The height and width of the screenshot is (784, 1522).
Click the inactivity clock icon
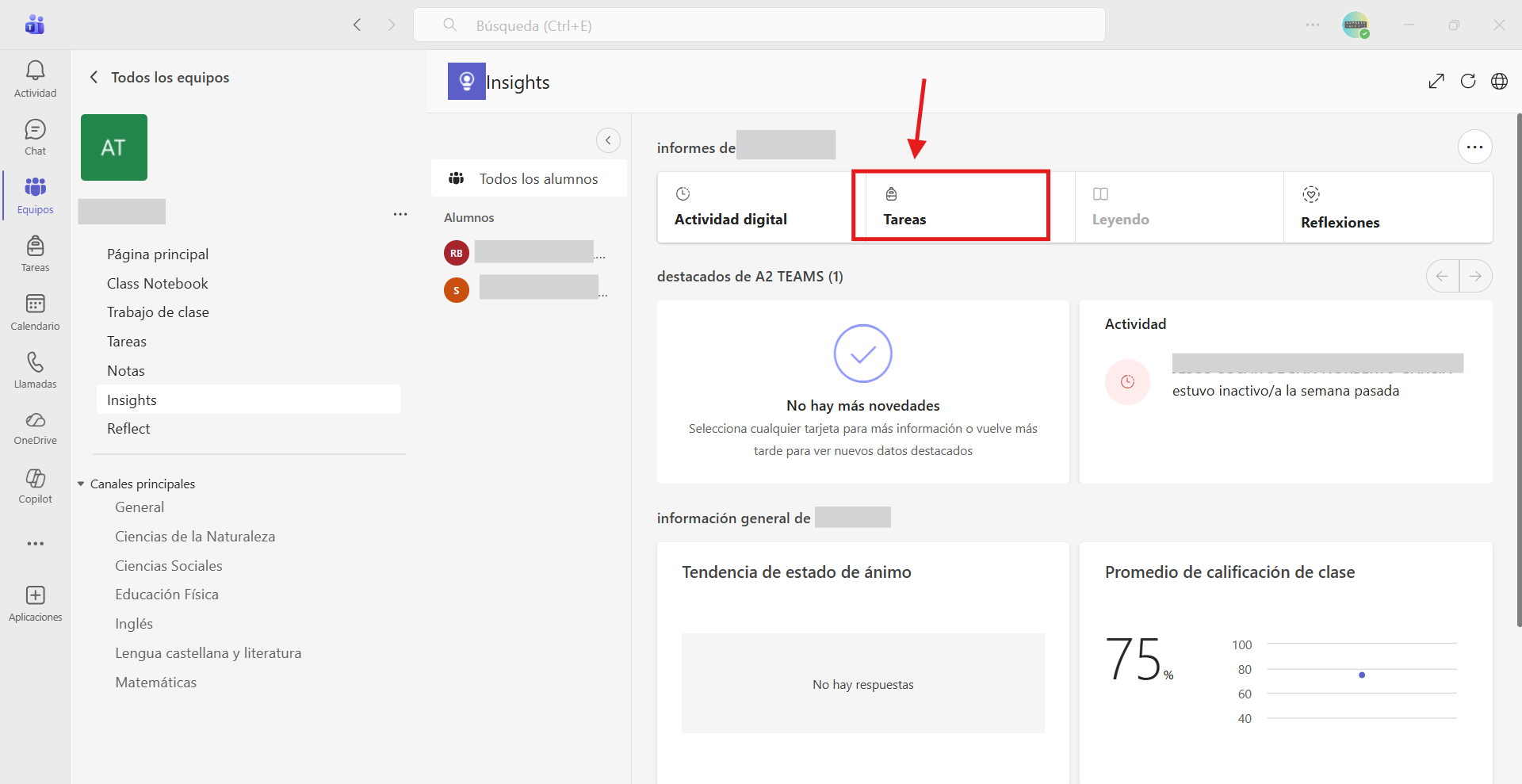tap(1127, 382)
